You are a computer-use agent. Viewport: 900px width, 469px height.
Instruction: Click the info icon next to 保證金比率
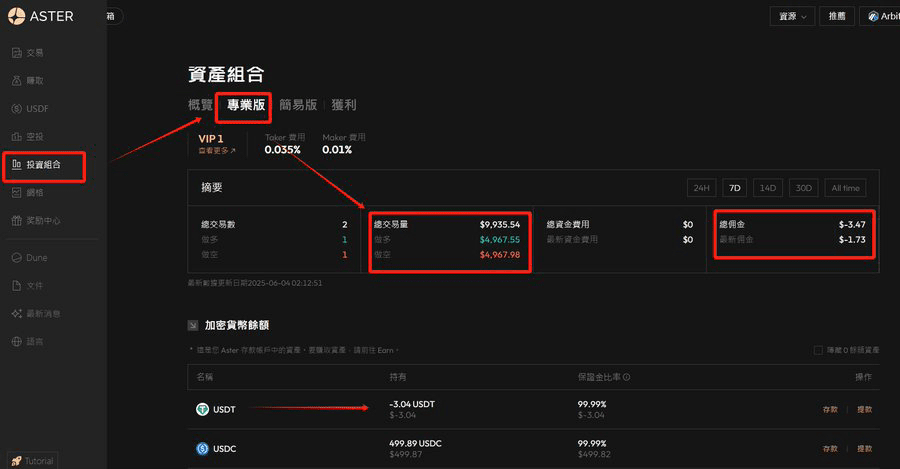[x=626, y=377]
